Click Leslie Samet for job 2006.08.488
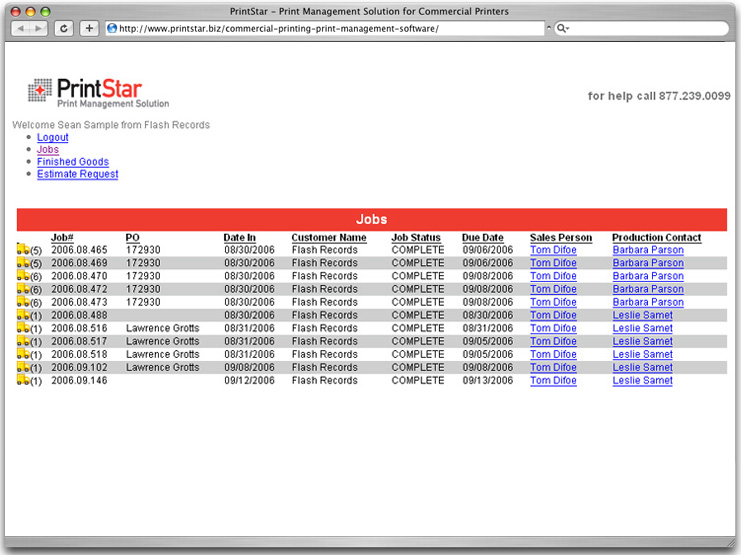The height and width of the screenshot is (555, 741). click(643, 315)
